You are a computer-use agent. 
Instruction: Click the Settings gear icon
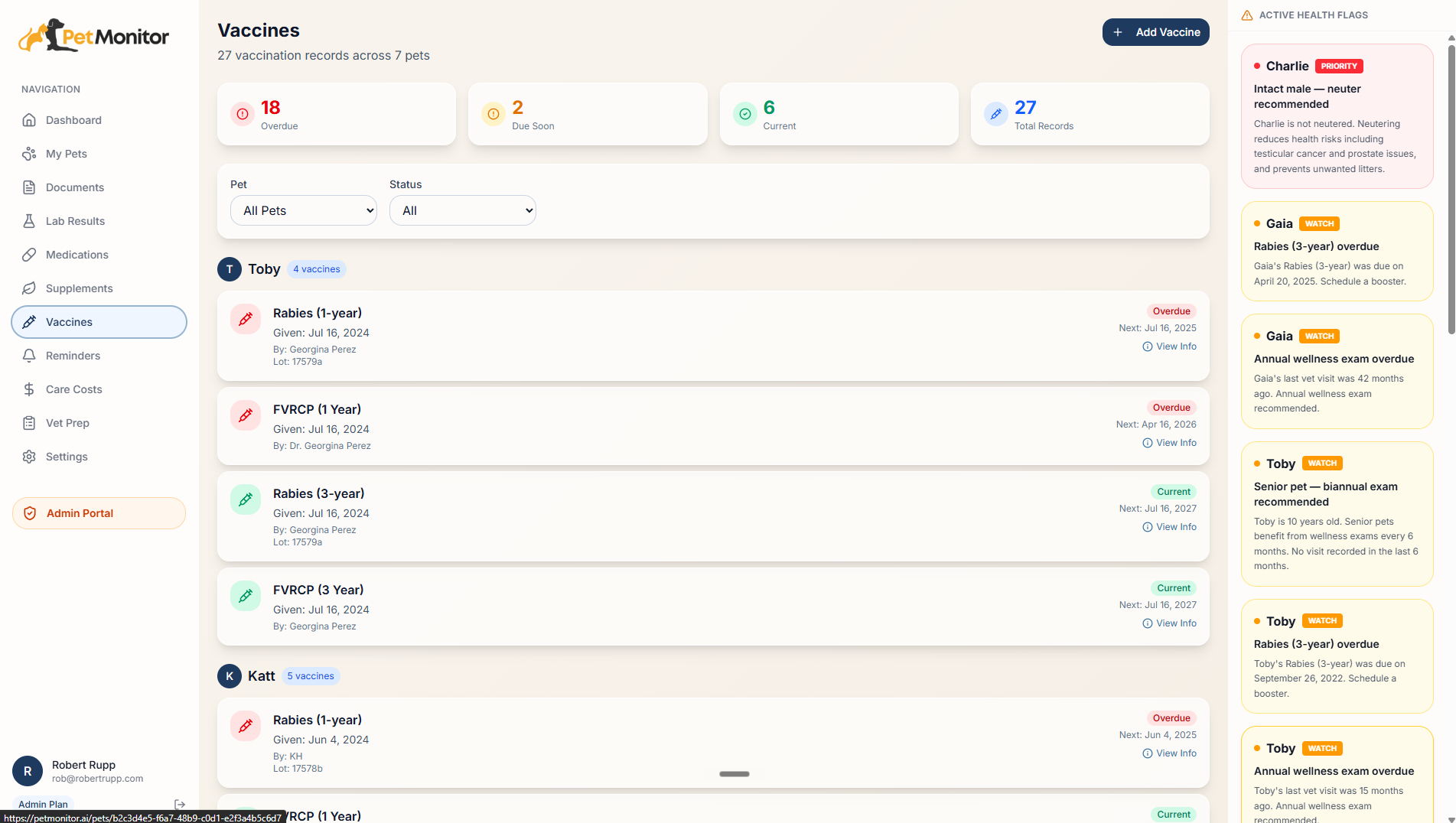[29, 457]
